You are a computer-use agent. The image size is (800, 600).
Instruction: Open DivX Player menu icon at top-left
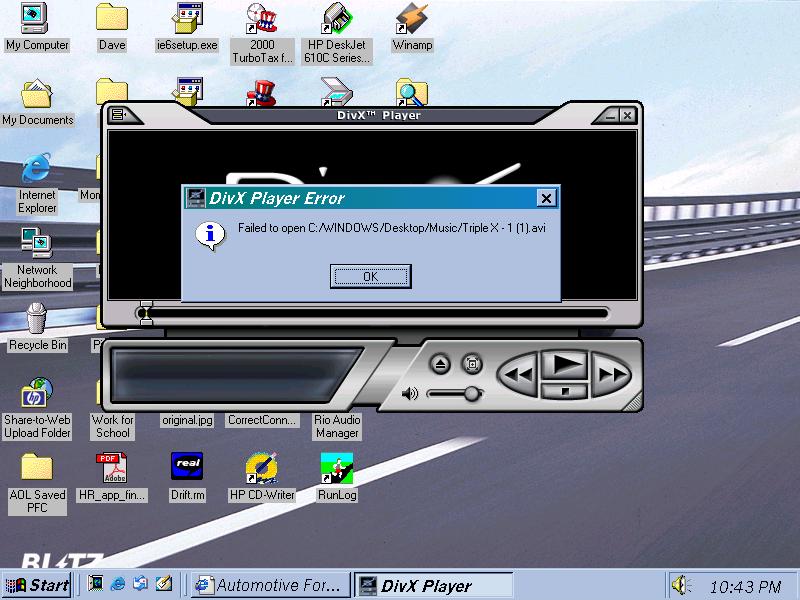[x=118, y=115]
